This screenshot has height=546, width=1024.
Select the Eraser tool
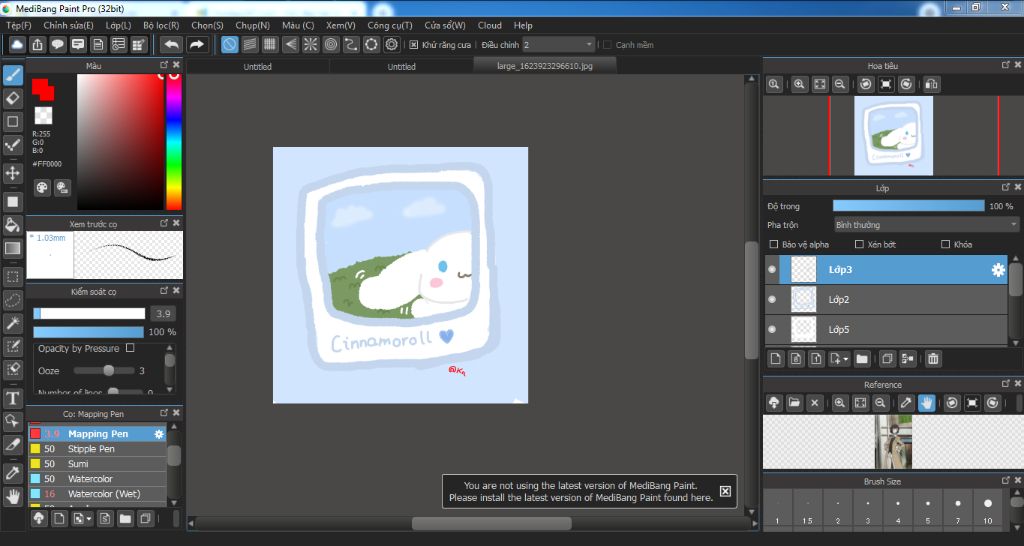12,99
